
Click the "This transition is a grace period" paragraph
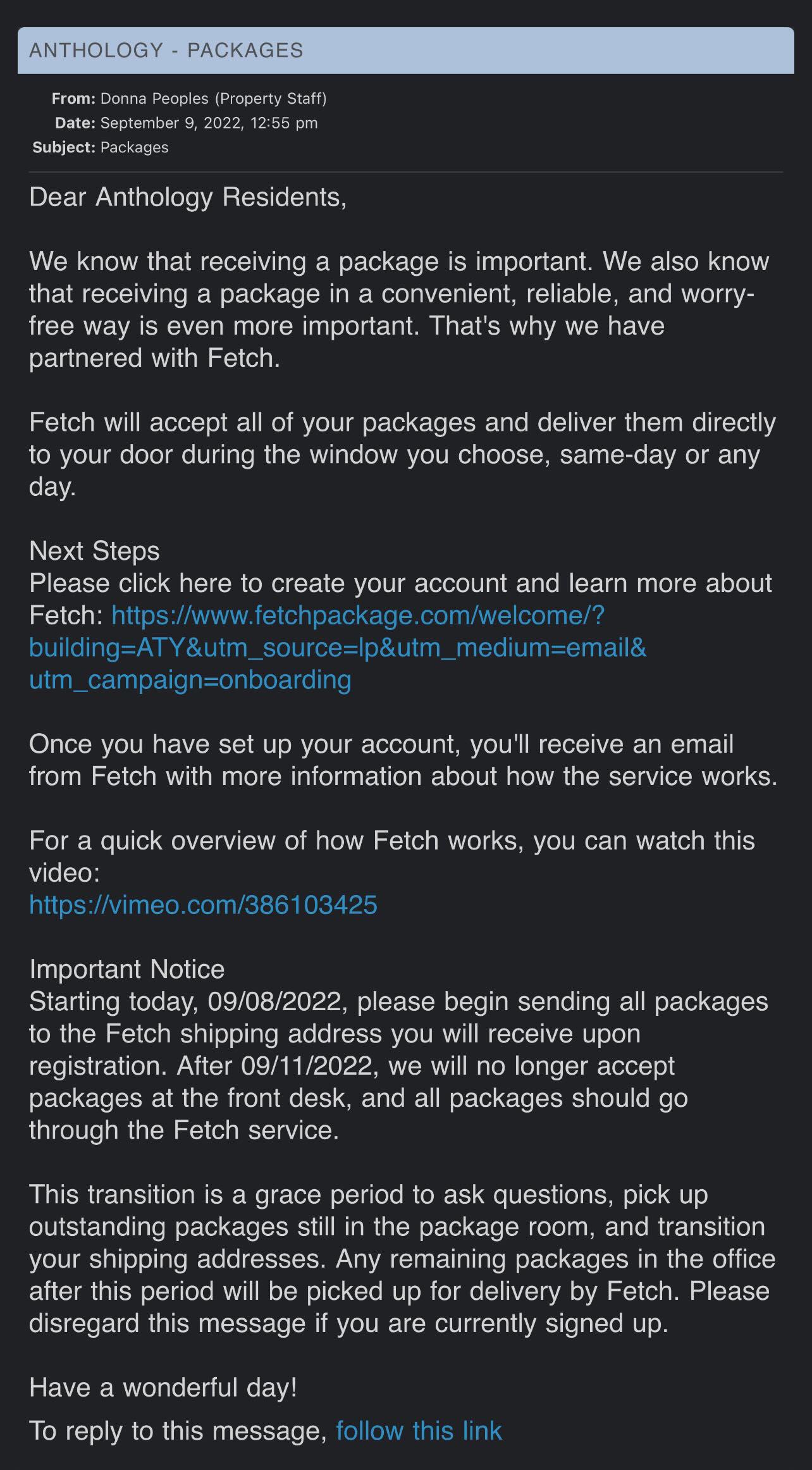point(402,1259)
